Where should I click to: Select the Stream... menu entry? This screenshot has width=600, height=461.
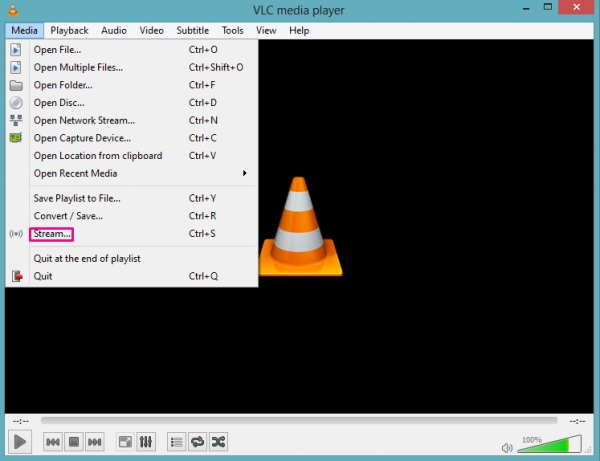(132, 234)
